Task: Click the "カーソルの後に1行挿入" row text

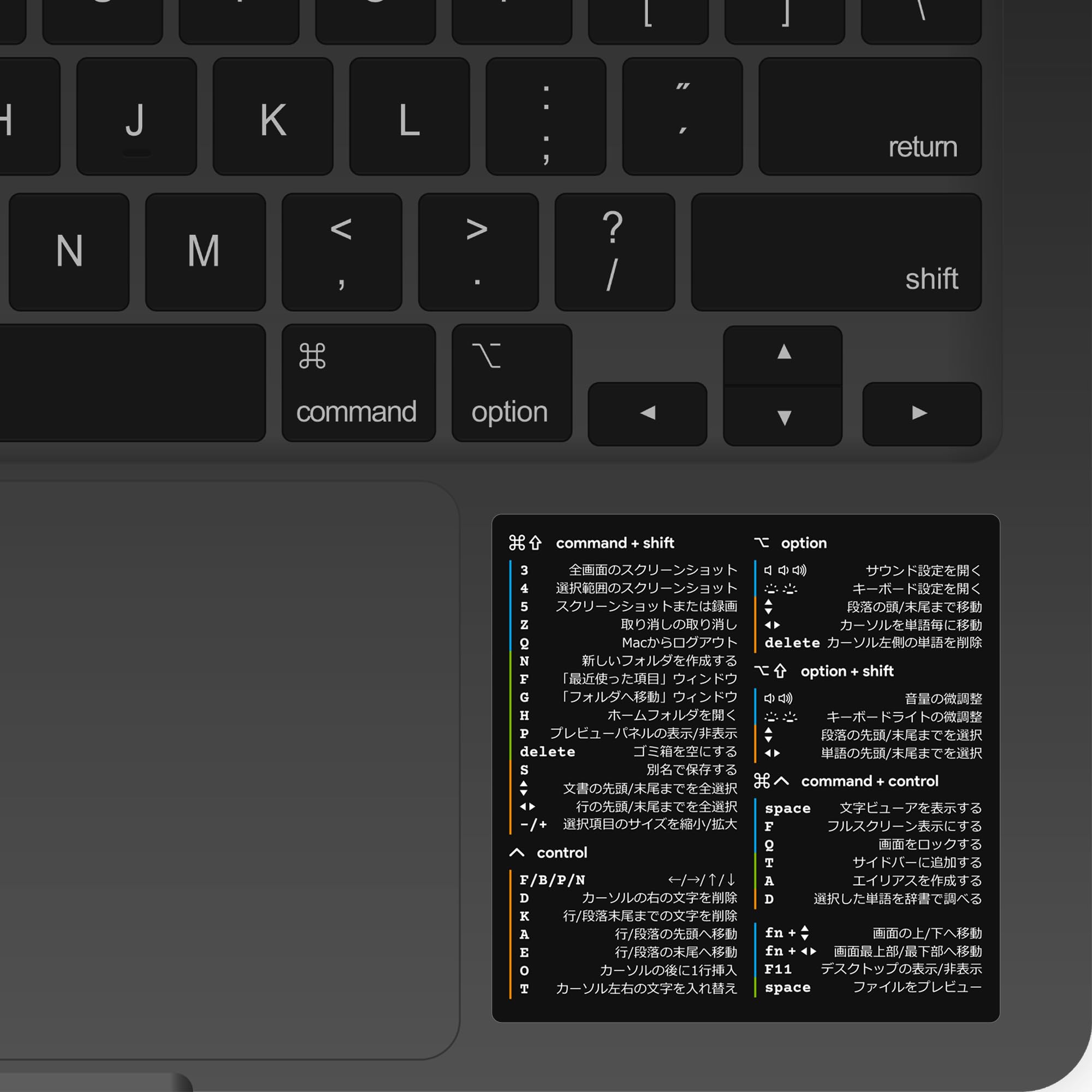Action: coord(669,970)
